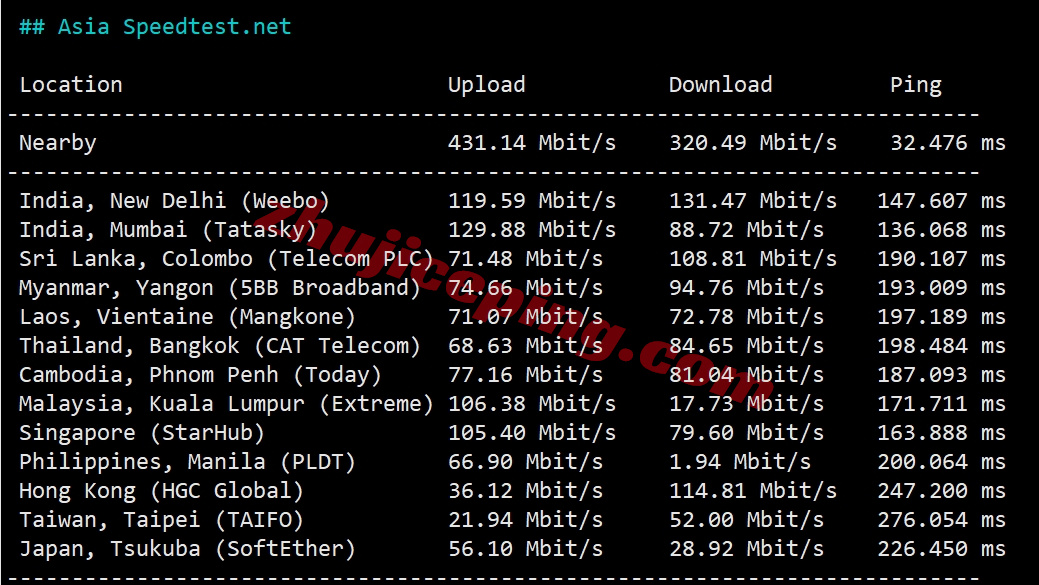Select Cambodia, Phnom Penh (Today) row
This screenshot has width=1039, height=585.
(x=200, y=375)
